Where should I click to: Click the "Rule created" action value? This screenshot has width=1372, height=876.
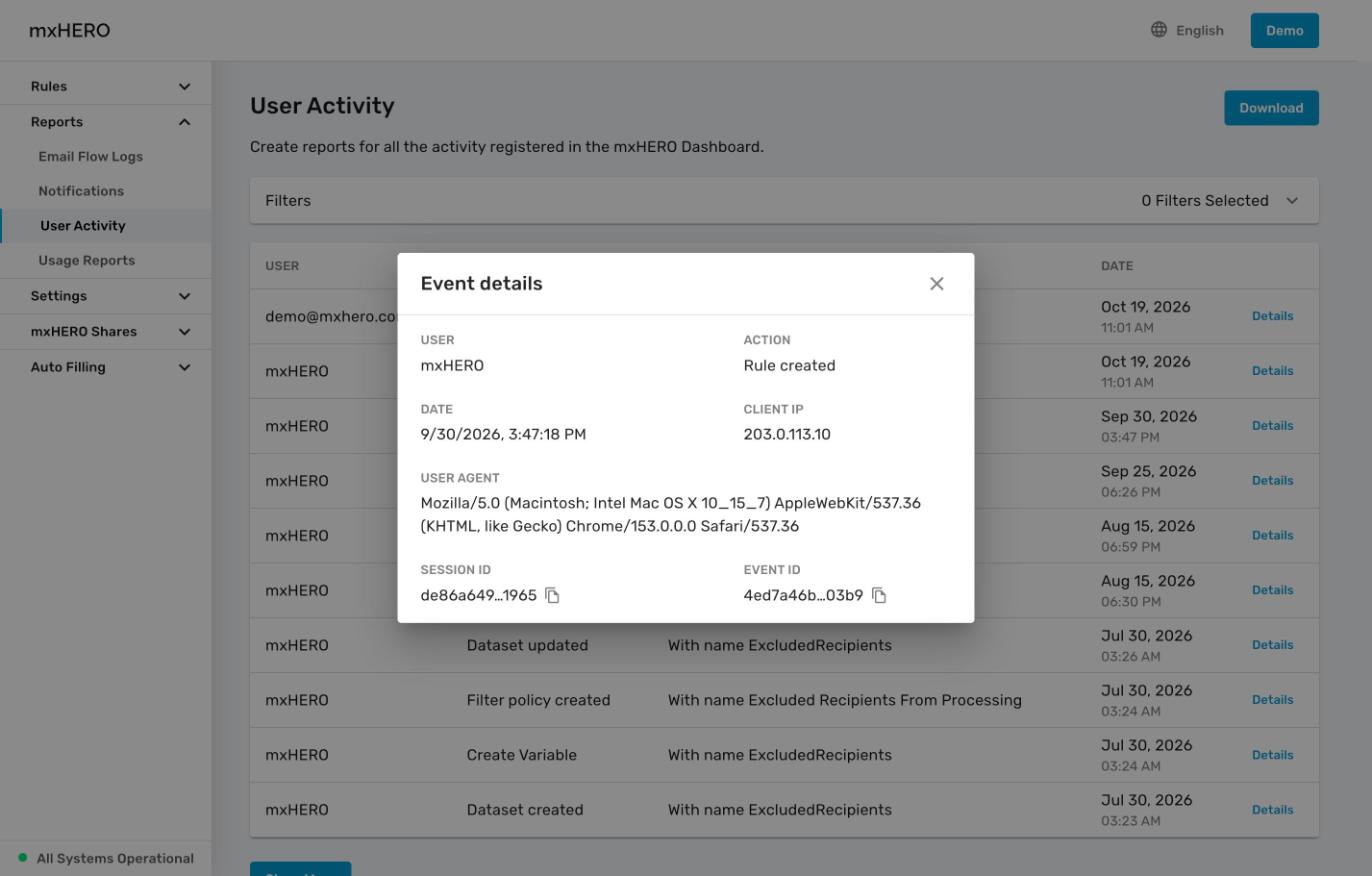[x=789, y=366]
